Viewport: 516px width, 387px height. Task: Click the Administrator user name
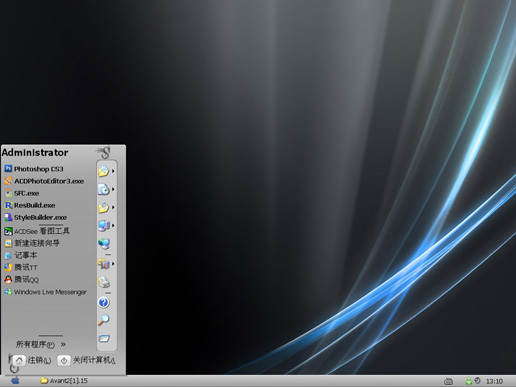pyautogui.click(x=35, y=153)
